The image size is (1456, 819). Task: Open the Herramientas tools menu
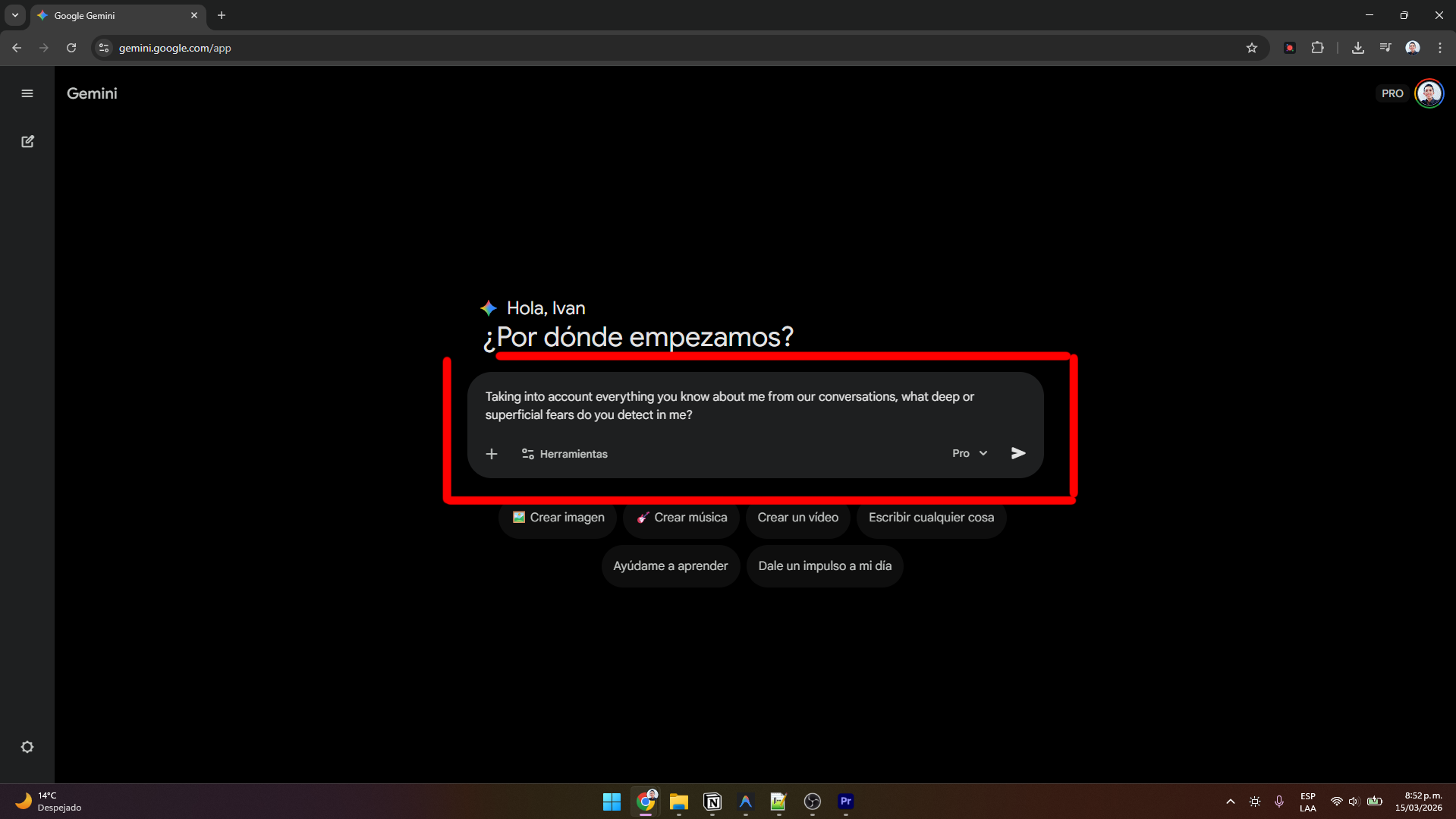[564, 454]
